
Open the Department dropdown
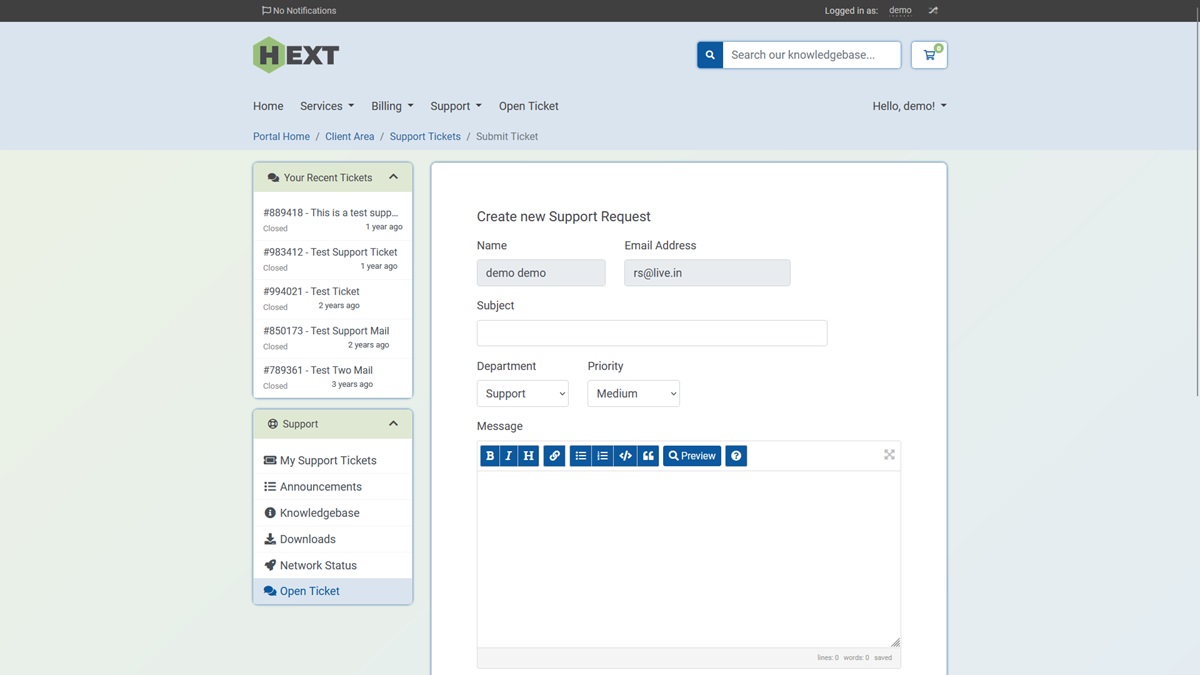point(522,394)
